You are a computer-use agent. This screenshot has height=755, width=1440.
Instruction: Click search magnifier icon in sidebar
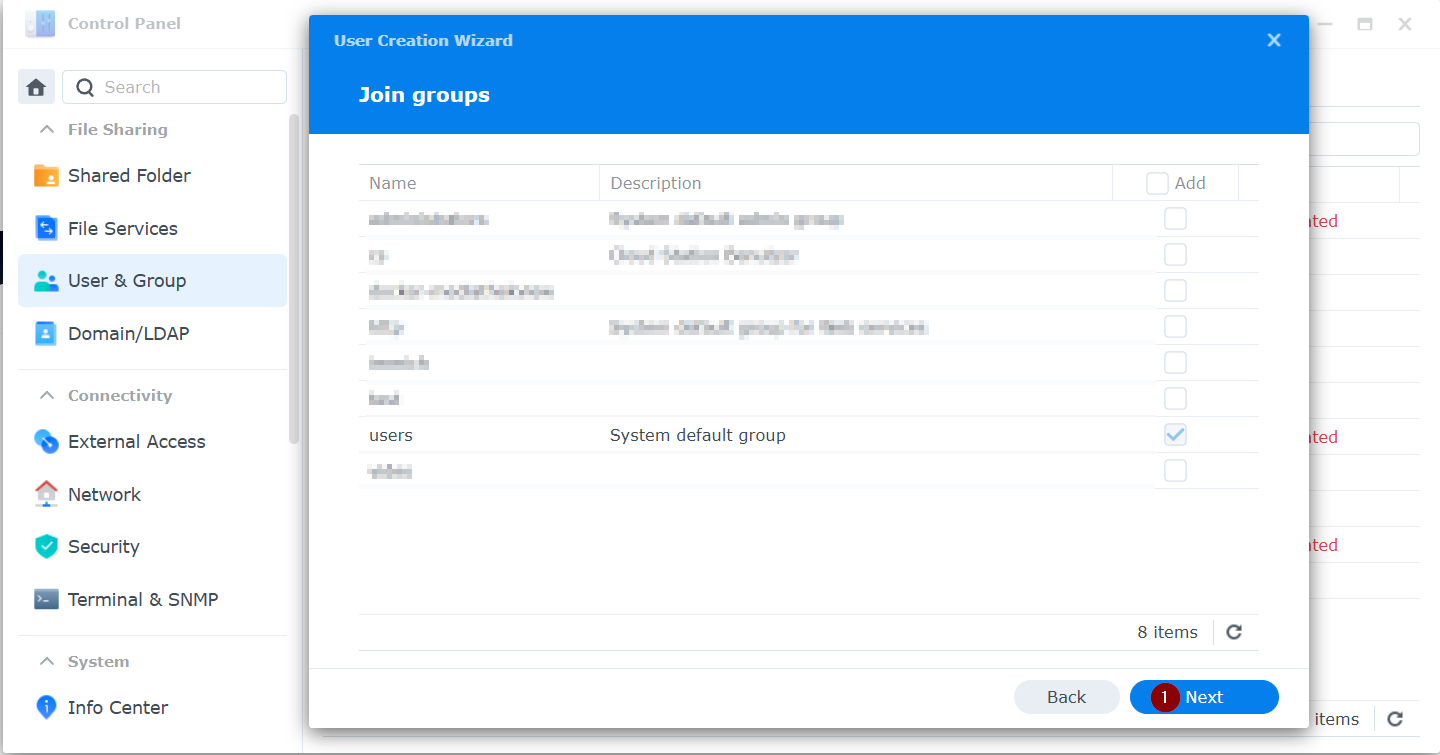pos(85,87)
